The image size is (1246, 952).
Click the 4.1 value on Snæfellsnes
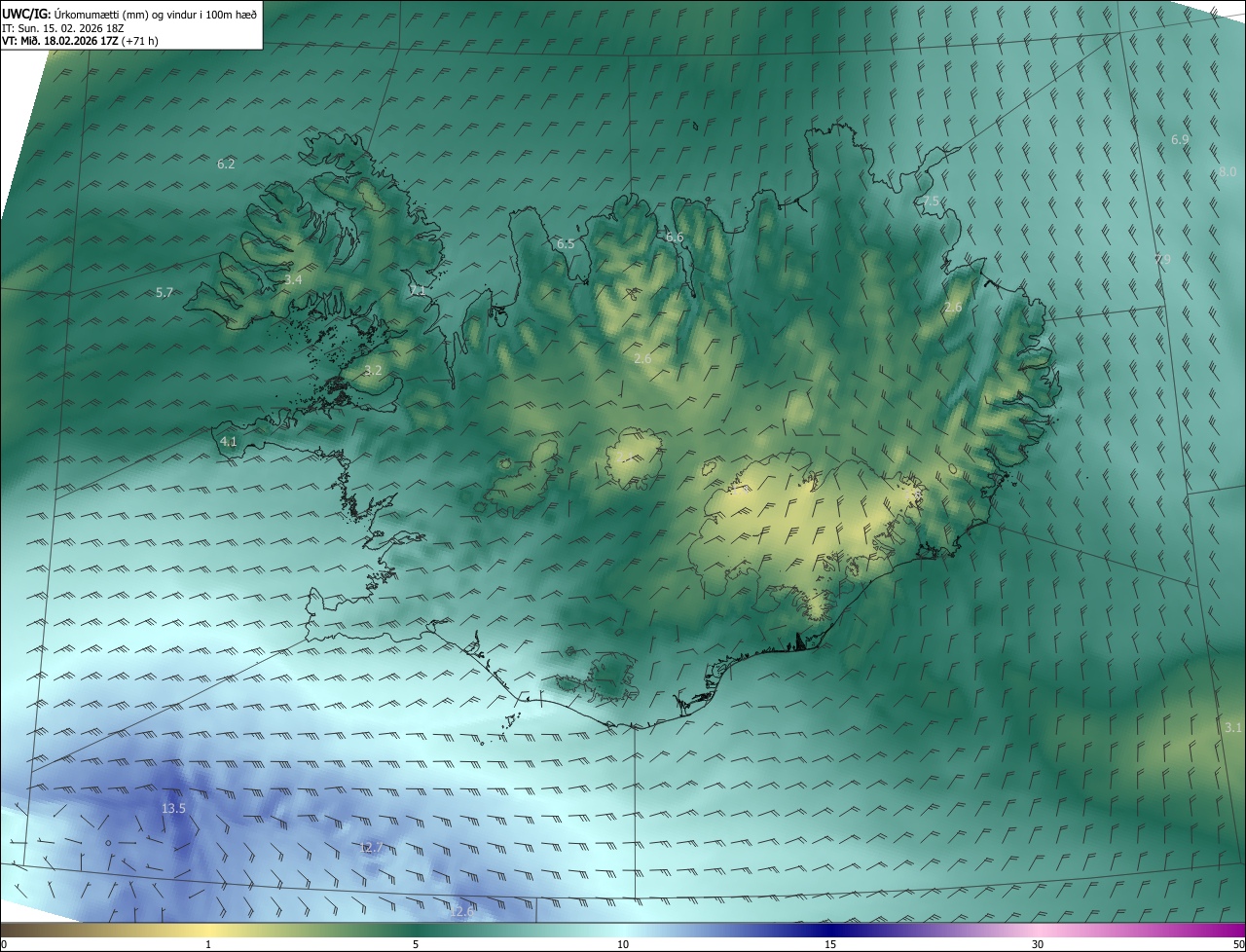229,441
